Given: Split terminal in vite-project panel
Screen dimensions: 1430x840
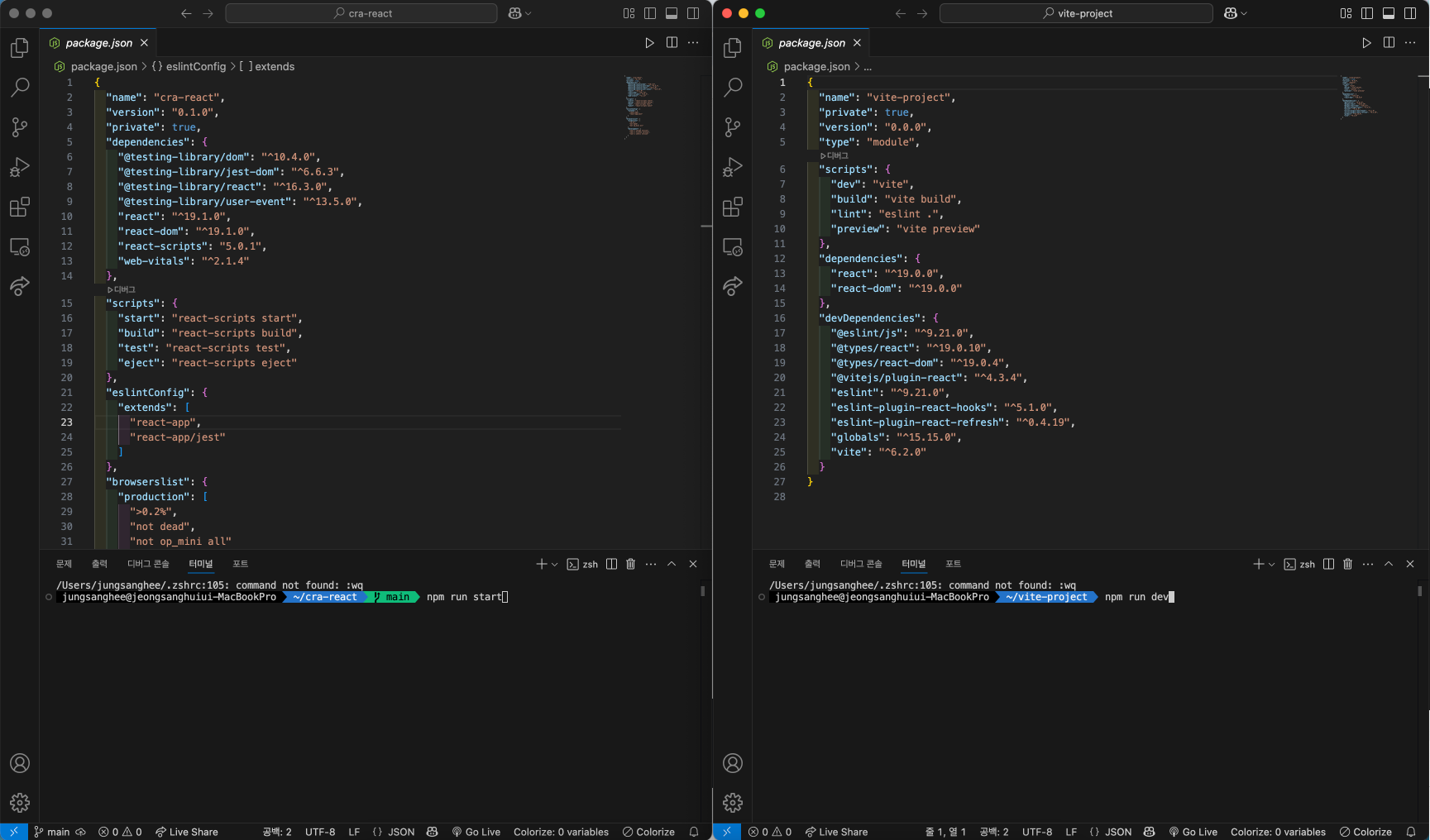Looking at the screenshot, I should click(x=1328, y=564).
